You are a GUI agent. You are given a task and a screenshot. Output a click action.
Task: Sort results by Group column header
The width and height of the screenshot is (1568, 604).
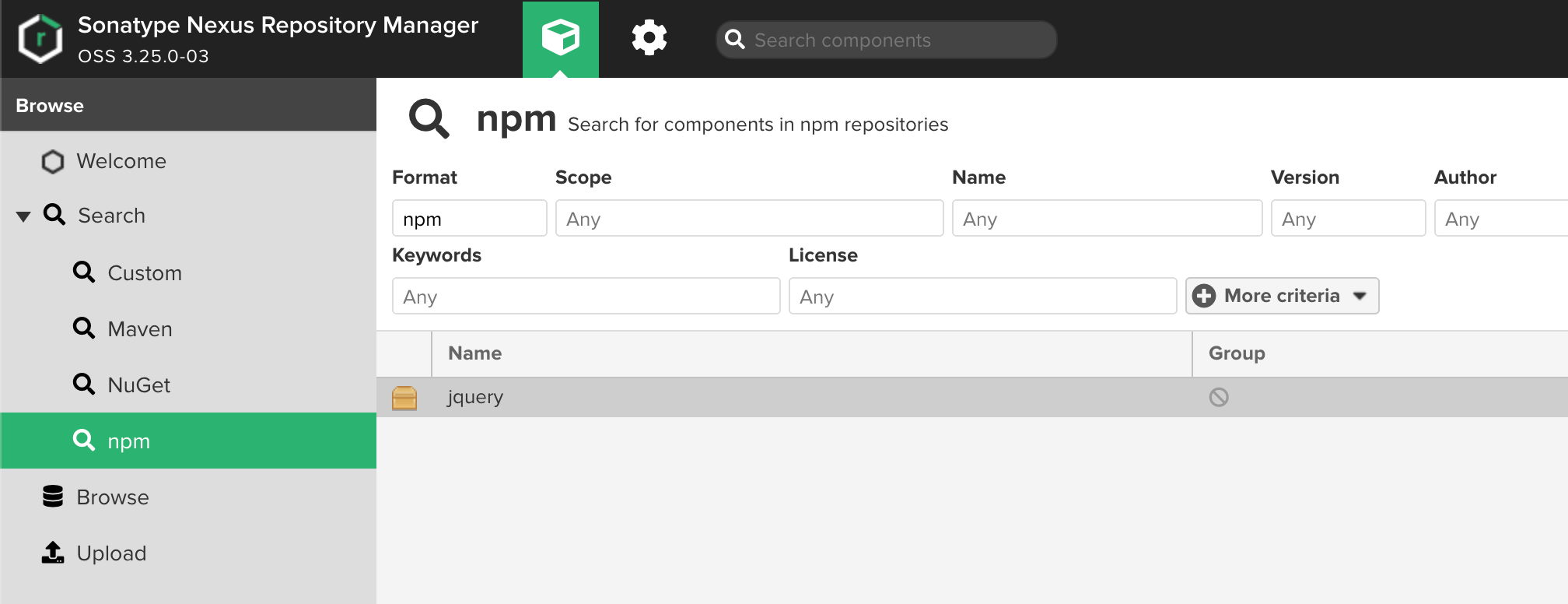point(1381,353)
